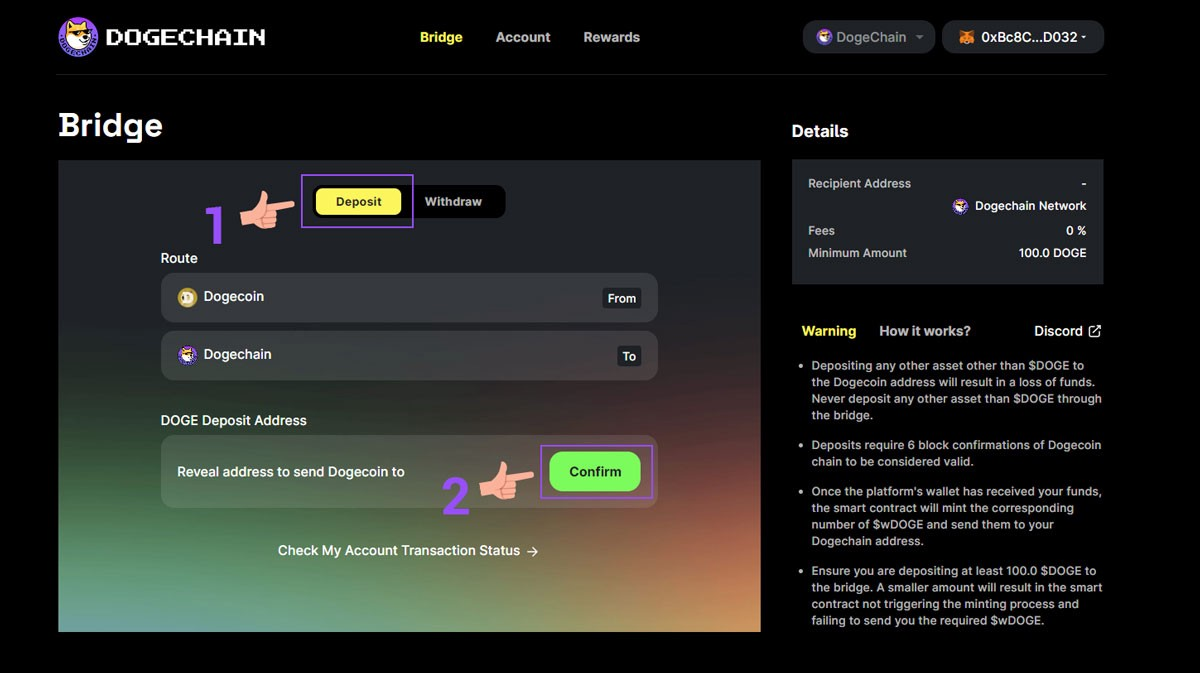Click the Fees 0 % value

[1076, 231]
